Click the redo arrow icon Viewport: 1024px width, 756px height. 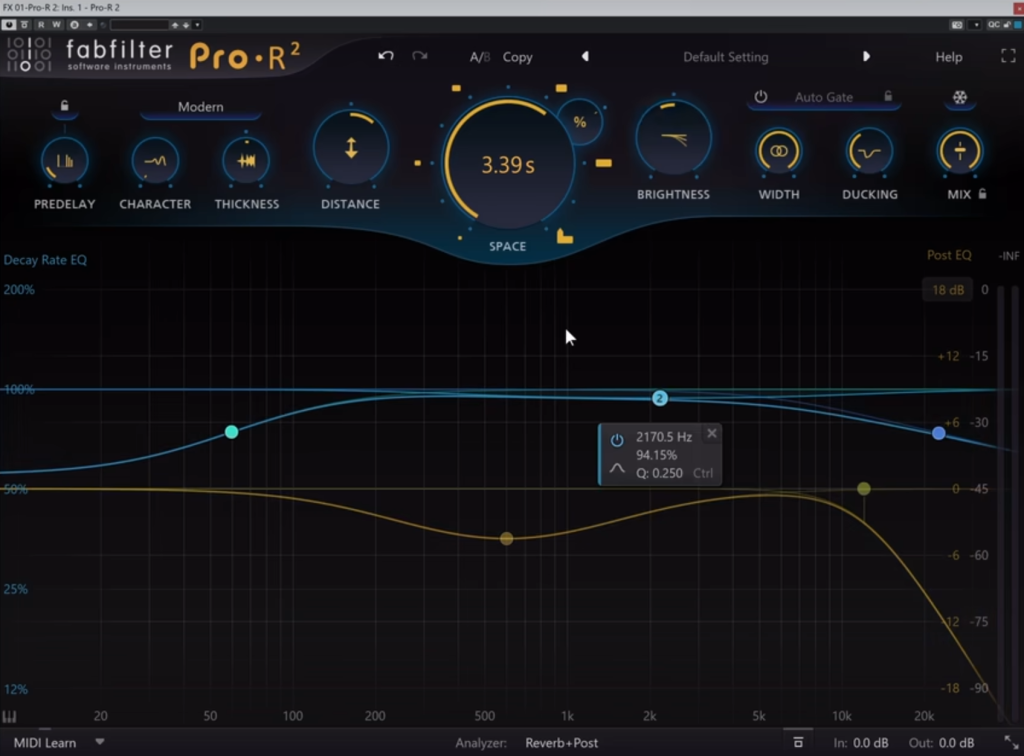click(420, 56)
